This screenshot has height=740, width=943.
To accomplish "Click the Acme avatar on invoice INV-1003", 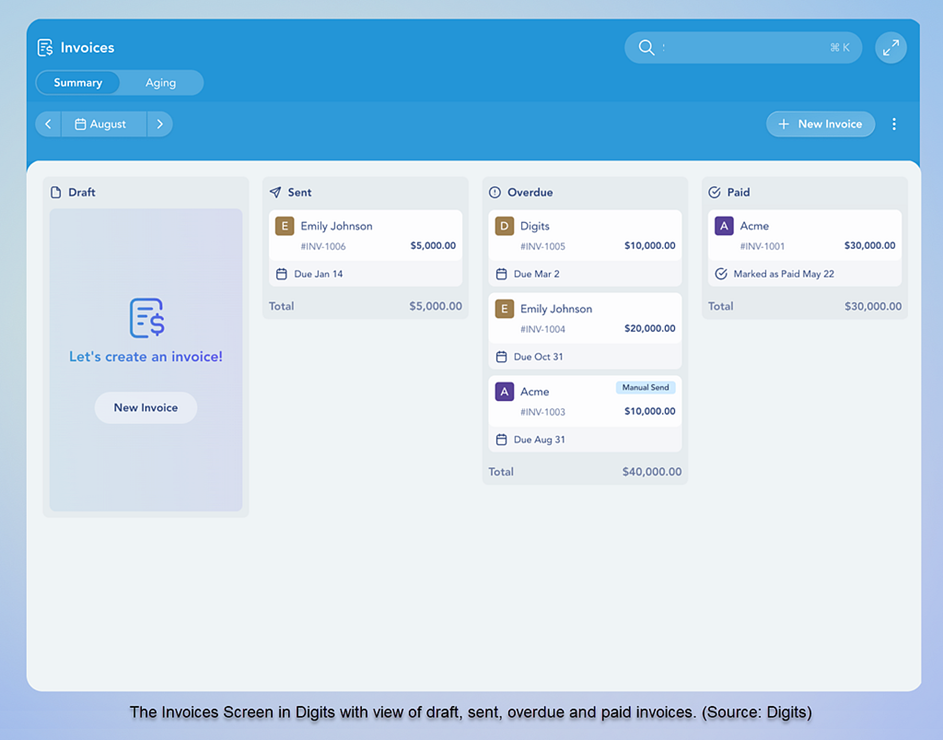I will click(x=504, y=392).
